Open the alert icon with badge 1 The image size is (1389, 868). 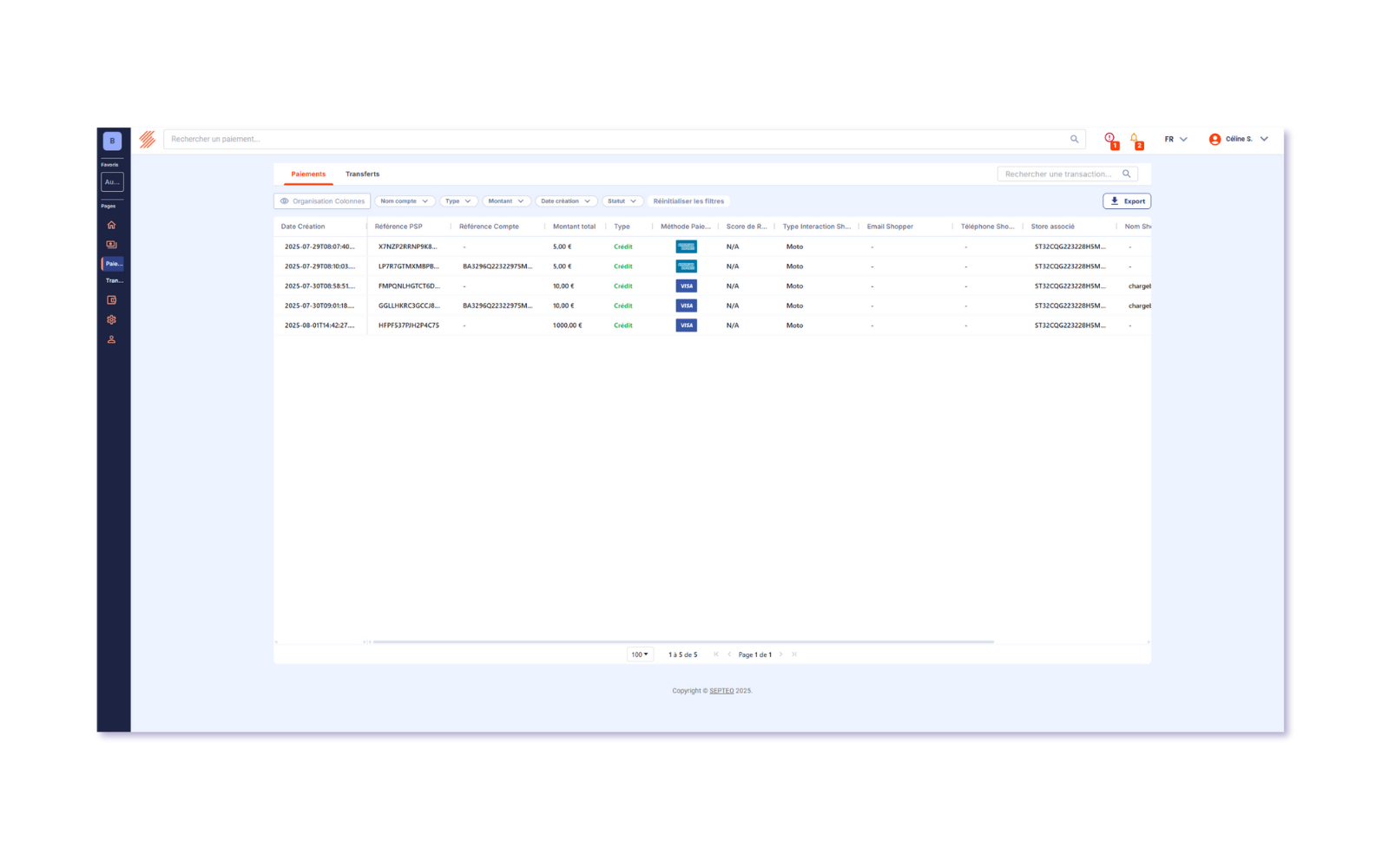click(1110, 139)
